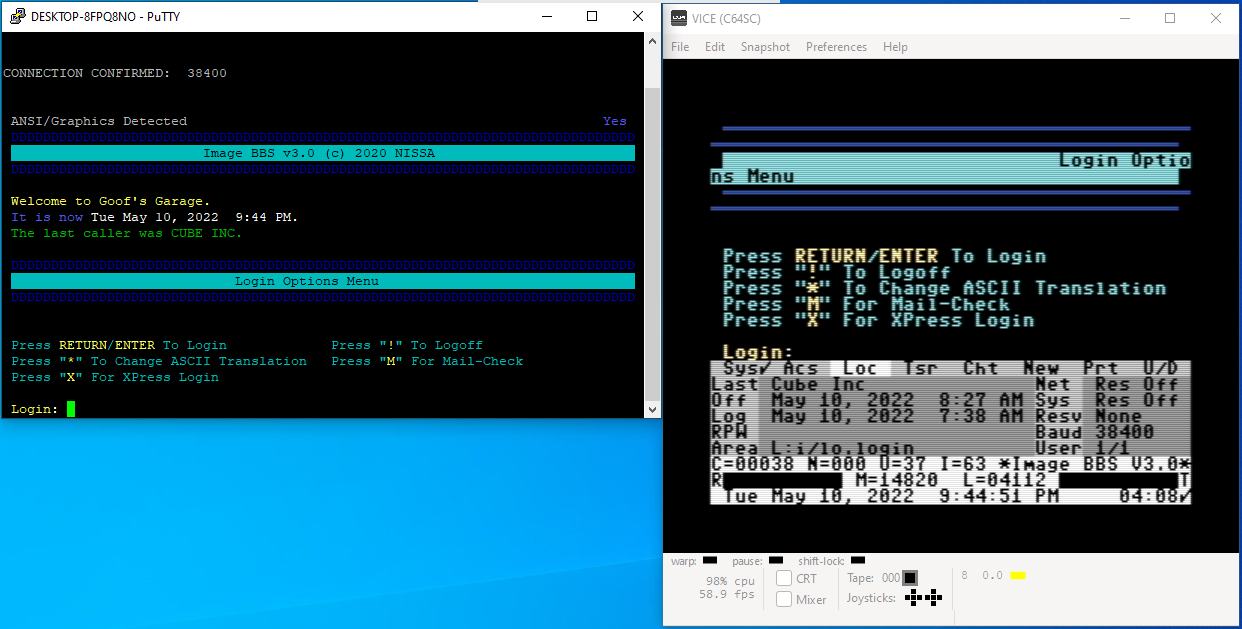
Task: Close the VICE window
Action: click(x=1216, y=18)
